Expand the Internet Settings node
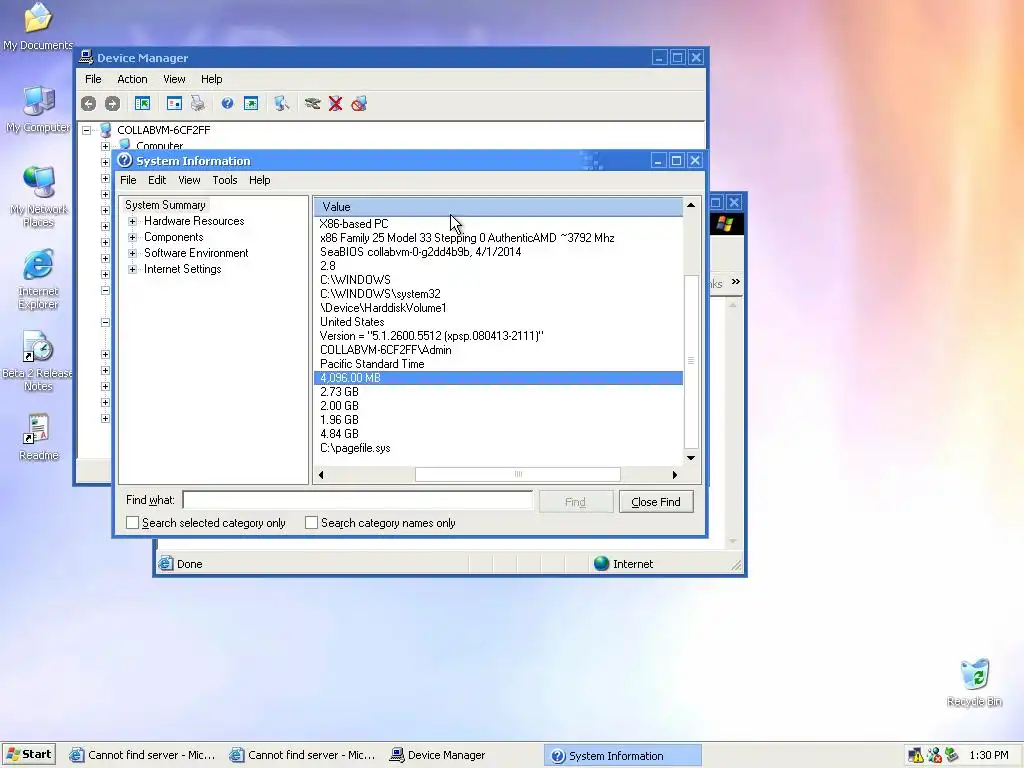This screenshot has height=768, width=1024. (133, 269)
